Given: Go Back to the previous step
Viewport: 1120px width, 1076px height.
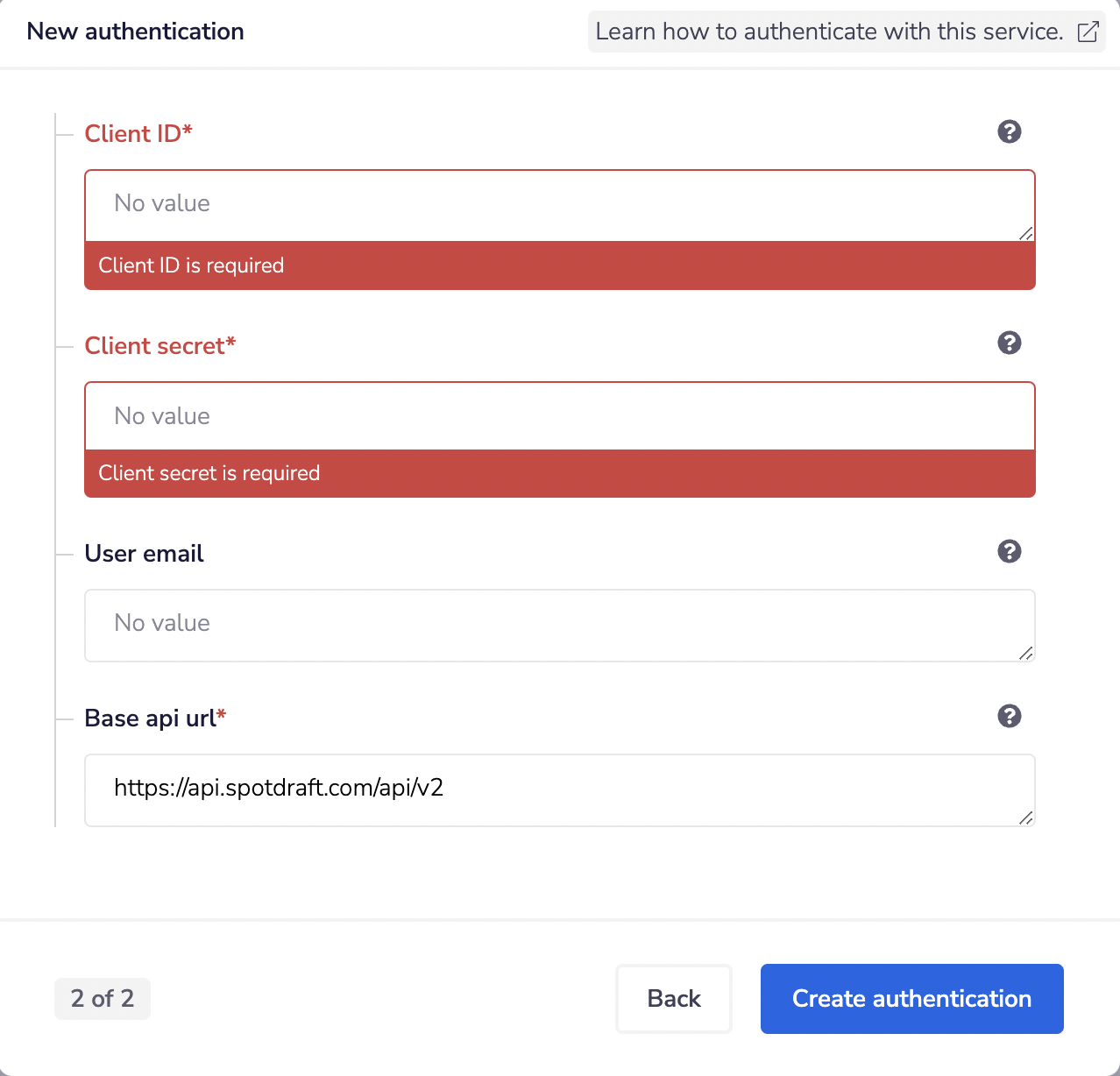Looking at the screenshot, I should (673, 999).
